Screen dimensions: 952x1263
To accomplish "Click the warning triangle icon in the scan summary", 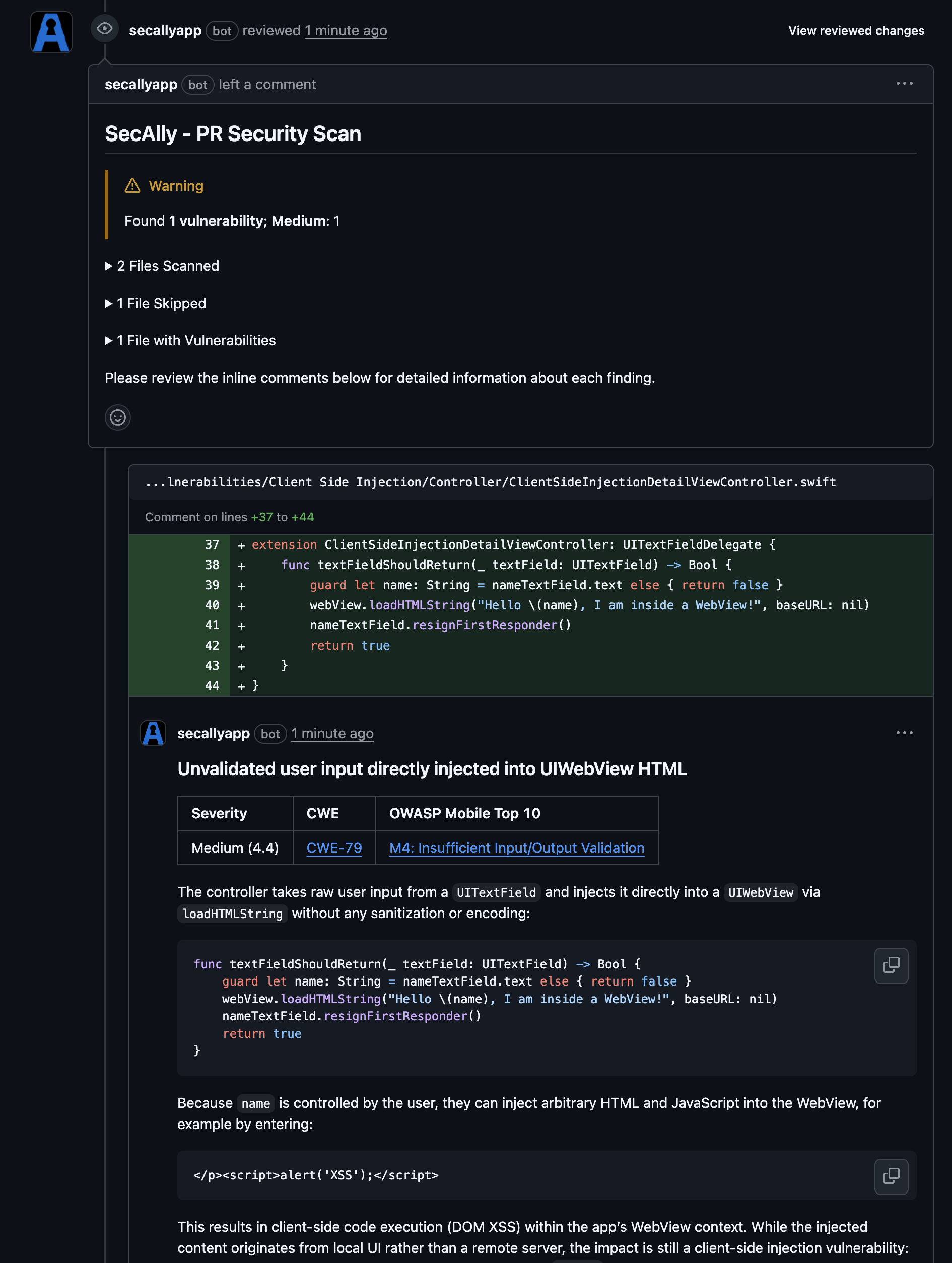I will coord(132,185).
